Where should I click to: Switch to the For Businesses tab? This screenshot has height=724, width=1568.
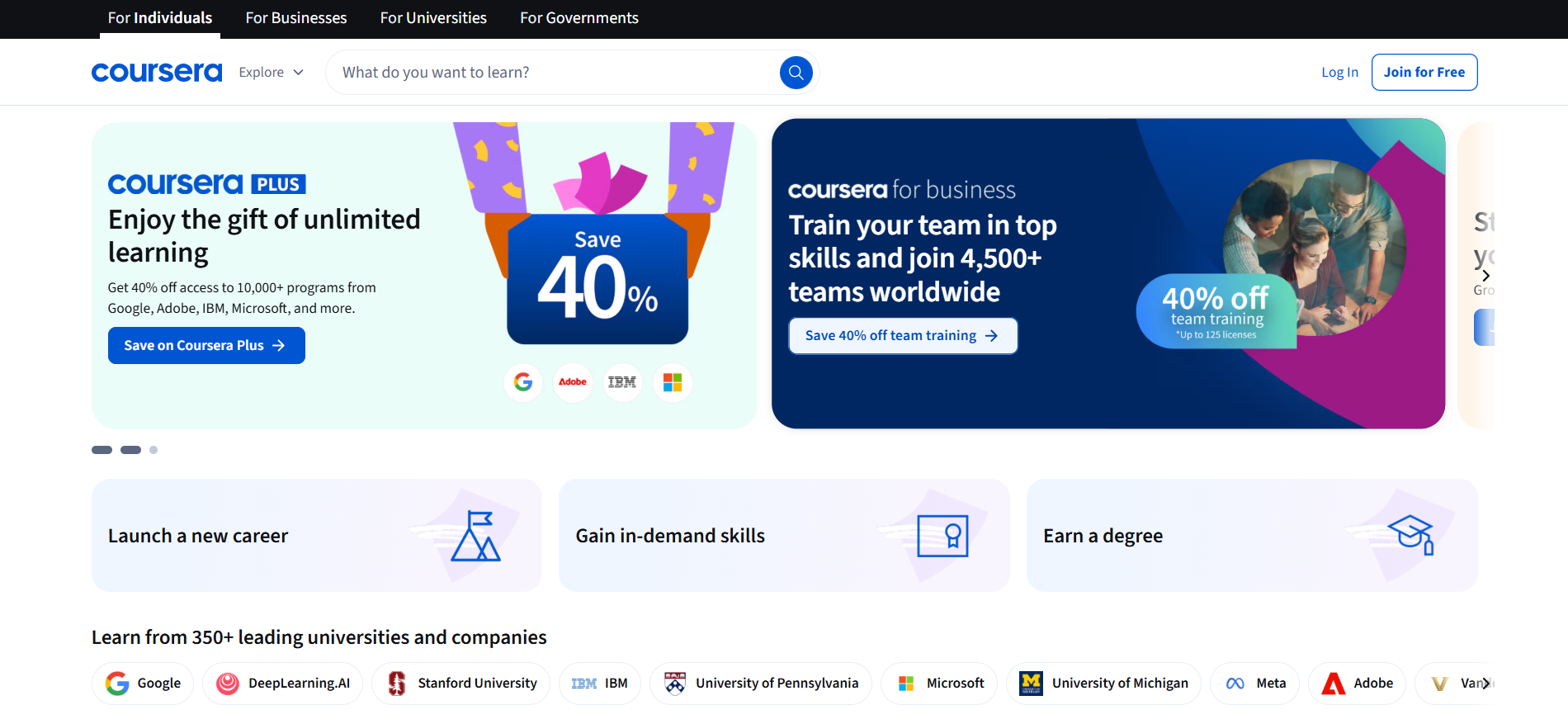click(296, 18)
